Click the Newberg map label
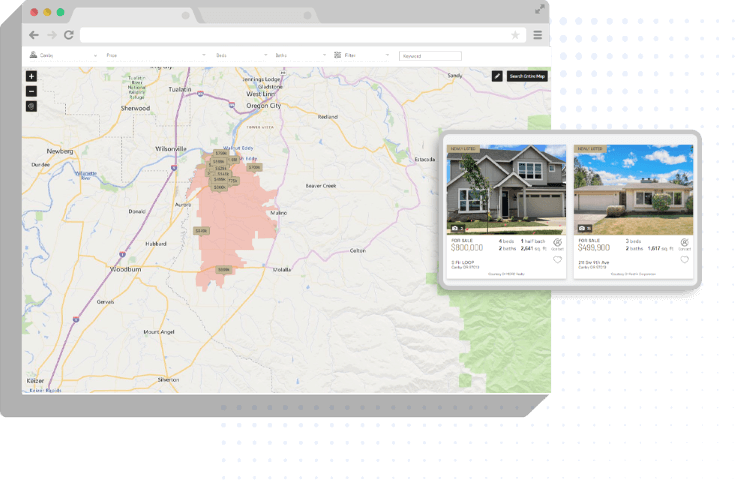735x480 pixels. [x=60, y=151]
